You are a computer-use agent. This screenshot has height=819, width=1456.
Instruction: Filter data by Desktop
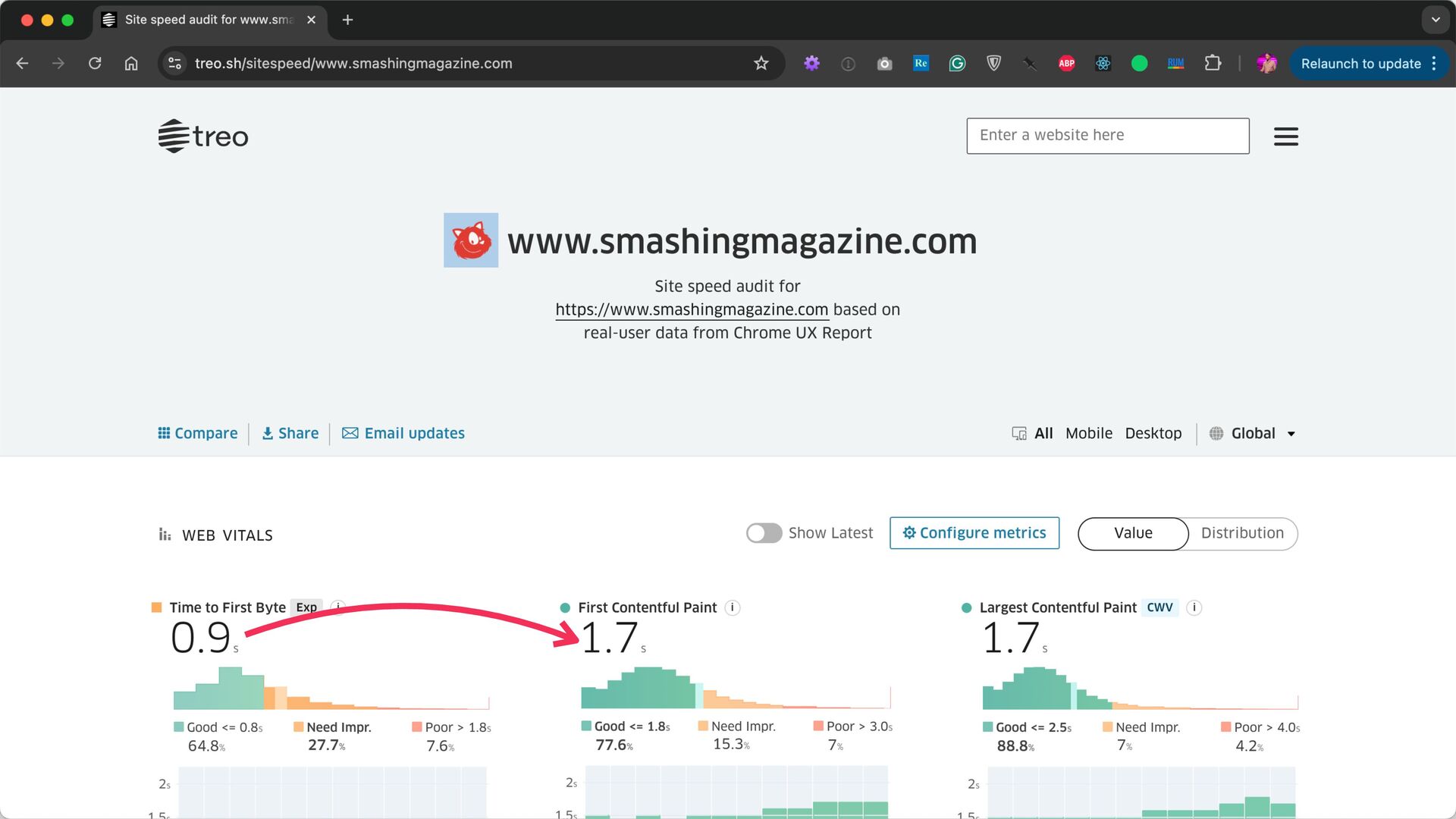tap(1153, 434)
